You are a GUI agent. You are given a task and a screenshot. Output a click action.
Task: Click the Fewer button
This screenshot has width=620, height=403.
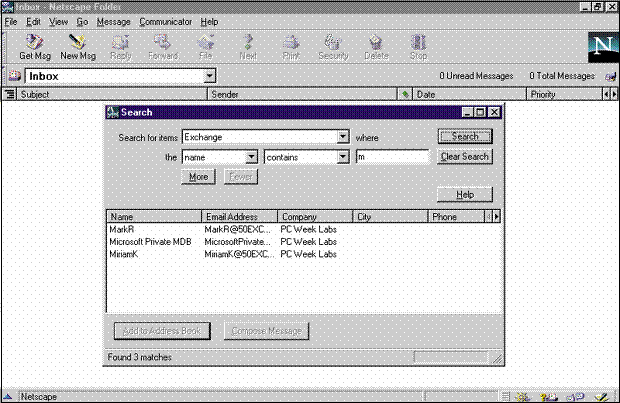coord(241,177)
